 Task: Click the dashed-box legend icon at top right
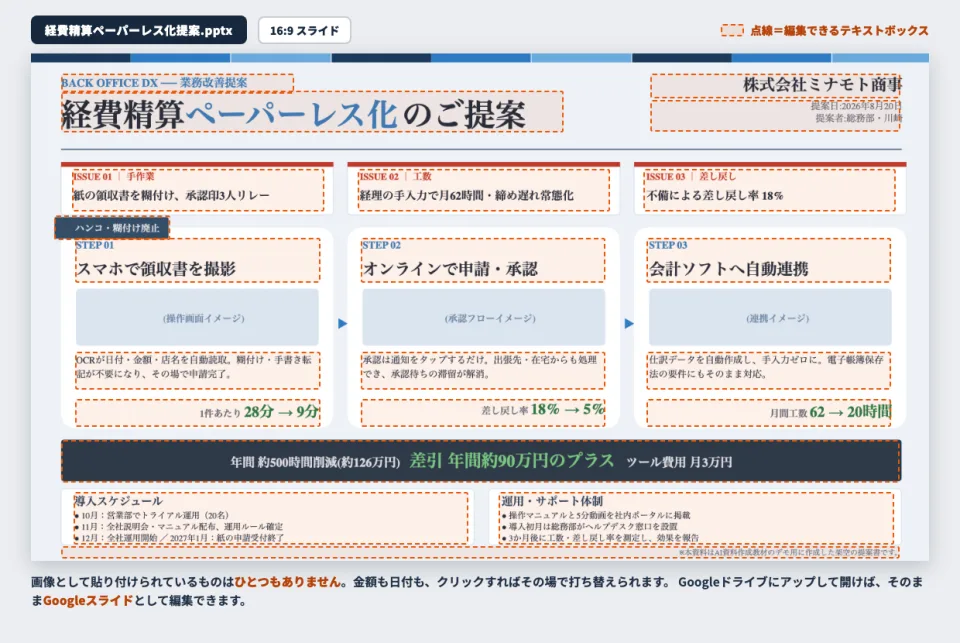point(732,30)
